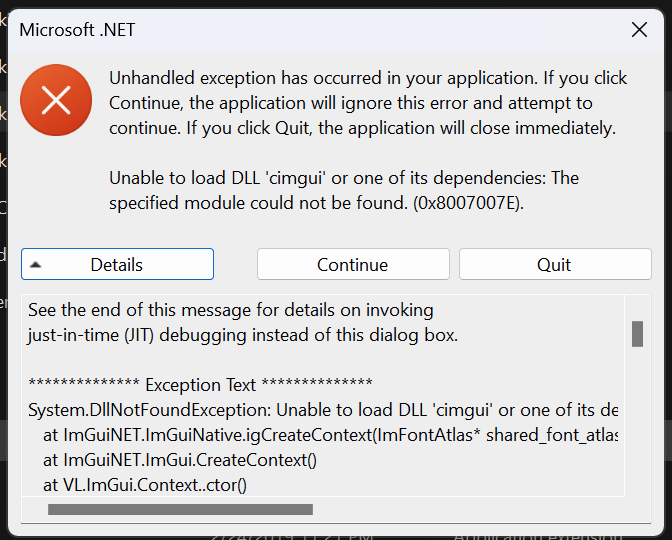Close the Microsoft .NET dialog
The height and width of the screenshot is (540, 672).
click(639, 30)
